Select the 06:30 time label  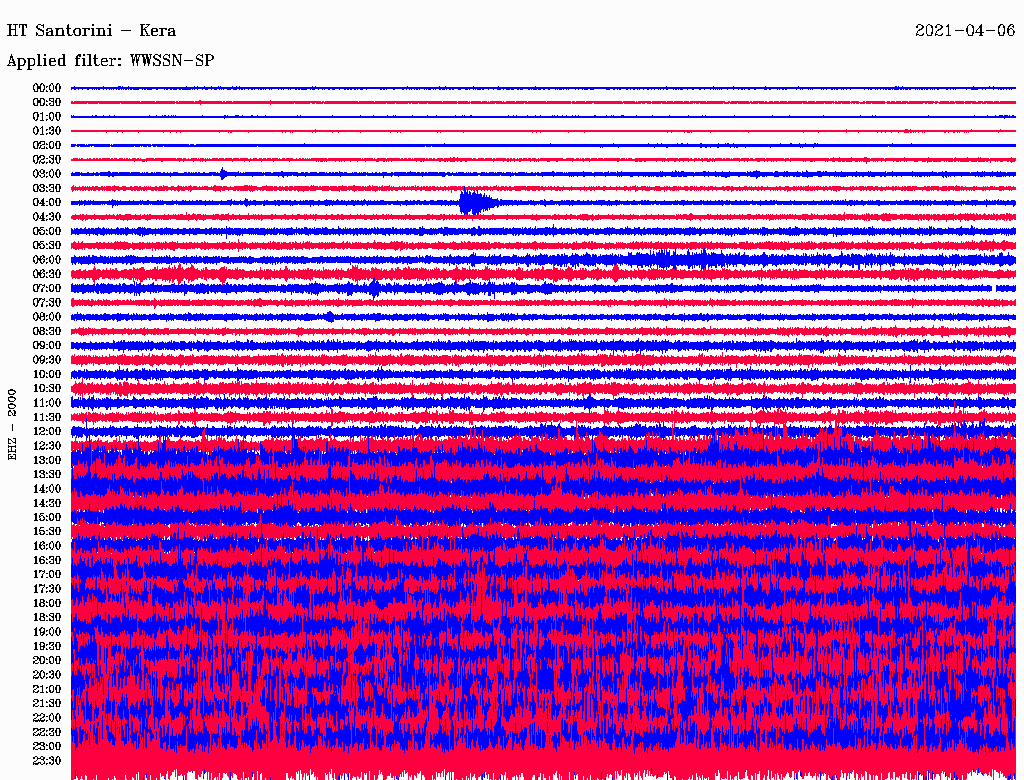(47, 274)
